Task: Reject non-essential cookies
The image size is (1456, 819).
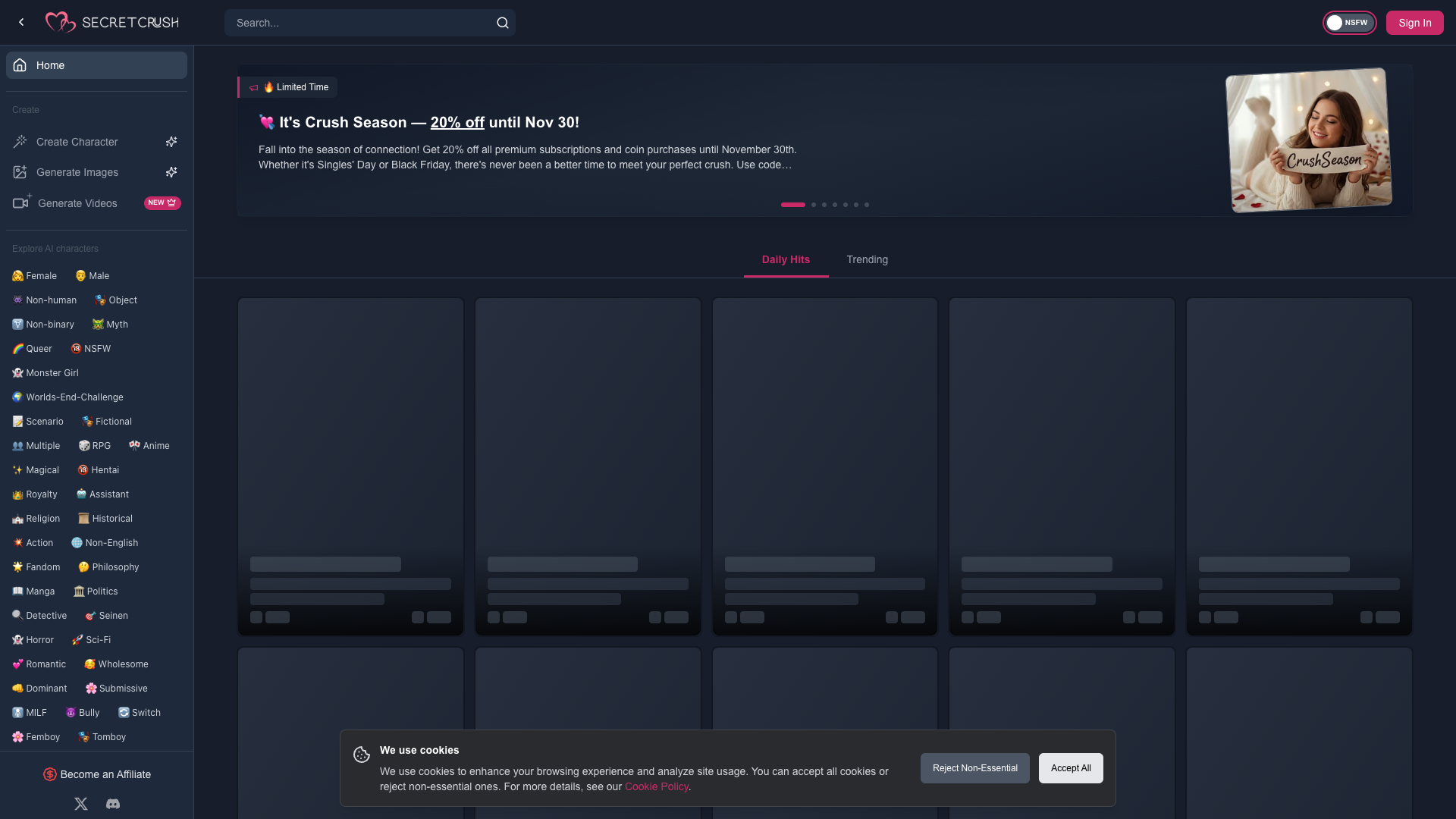Action: [x=974, y=768]
